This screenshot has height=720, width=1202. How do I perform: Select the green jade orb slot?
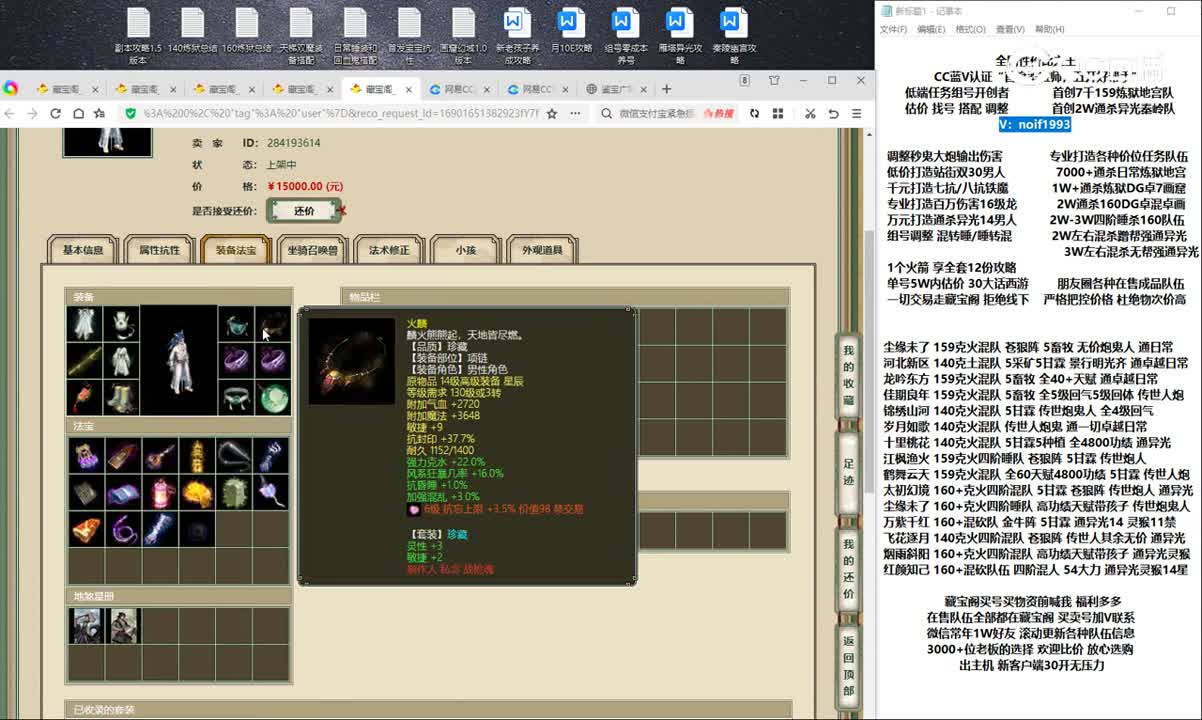click(273, 397)
